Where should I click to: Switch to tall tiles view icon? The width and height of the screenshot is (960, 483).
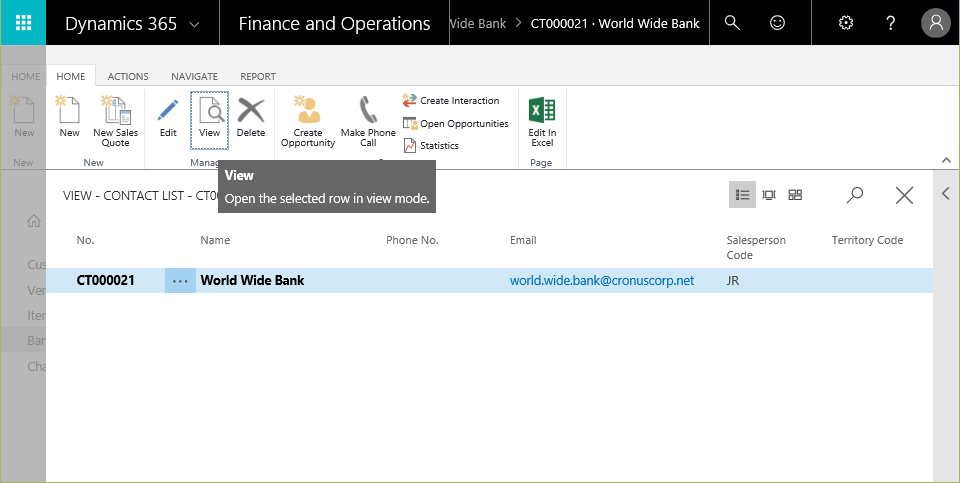(769, 195)
